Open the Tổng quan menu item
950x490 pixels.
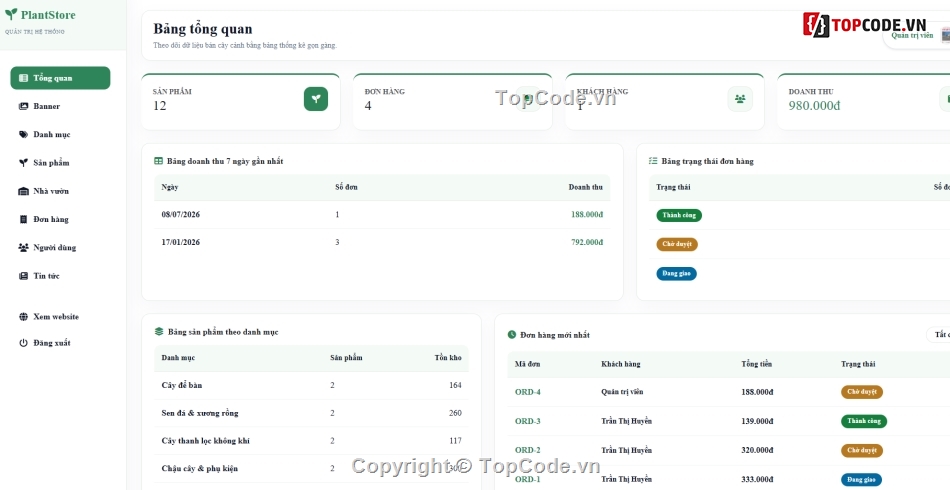pyautogui.click(x=60, y=78)
